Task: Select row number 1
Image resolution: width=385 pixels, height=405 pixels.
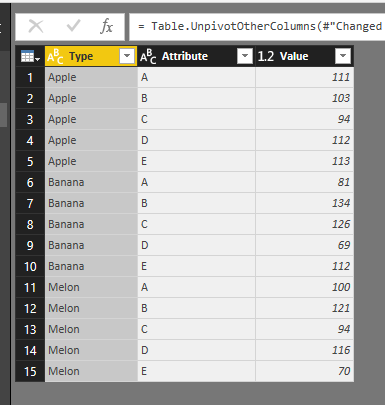Action: (x=30, y=77)
